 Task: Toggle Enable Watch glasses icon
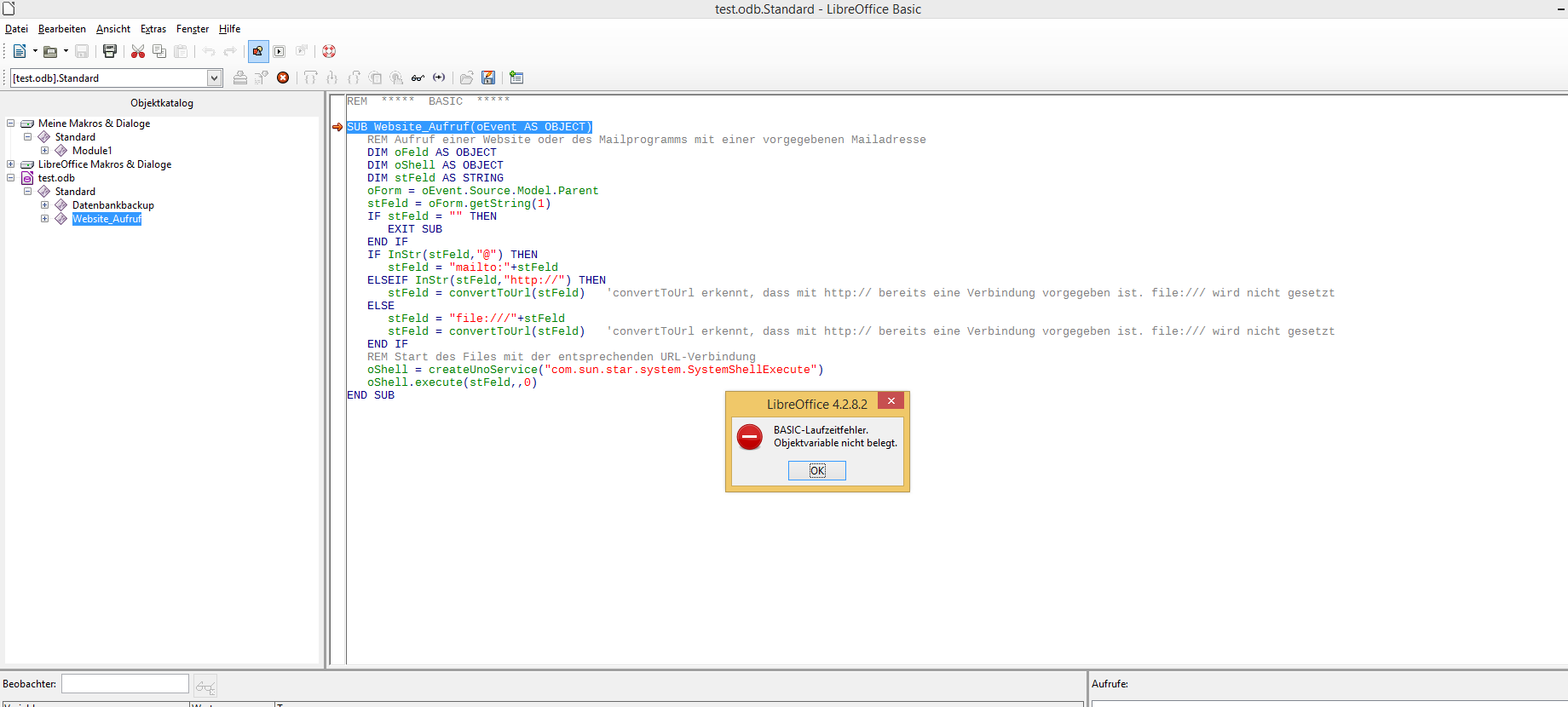coord(418,78)
